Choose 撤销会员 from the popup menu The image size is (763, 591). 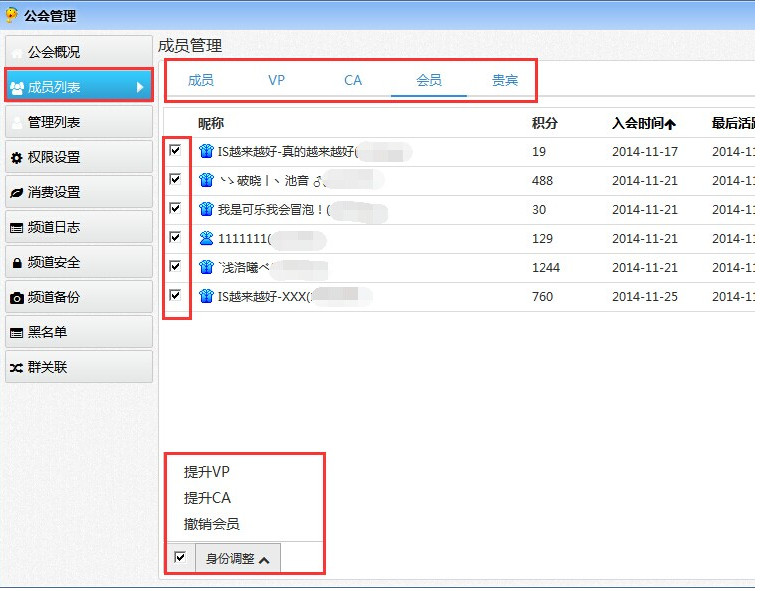coord(211,524)
